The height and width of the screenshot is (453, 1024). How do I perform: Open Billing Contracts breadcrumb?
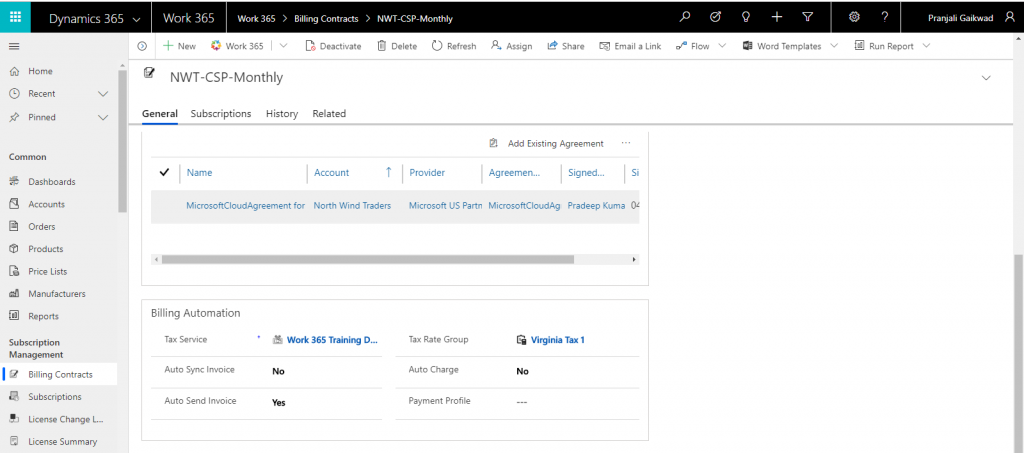[x=326, y=19]
